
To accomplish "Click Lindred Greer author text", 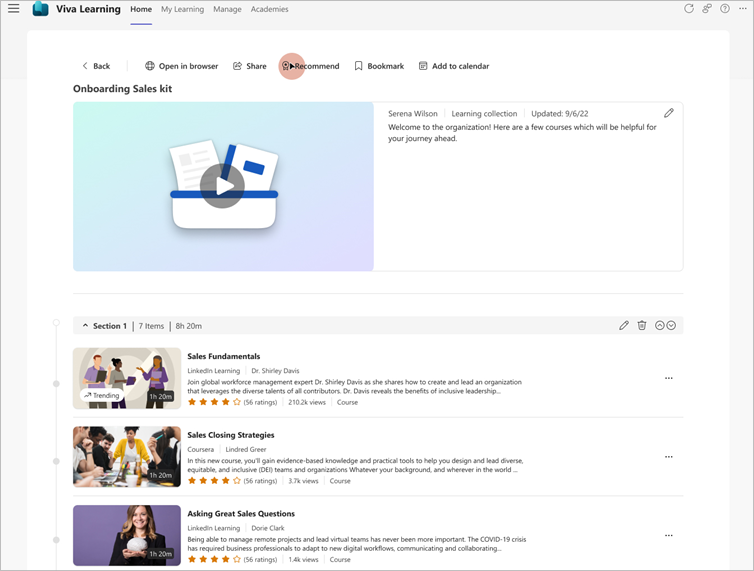I will (x=246, y=449).
